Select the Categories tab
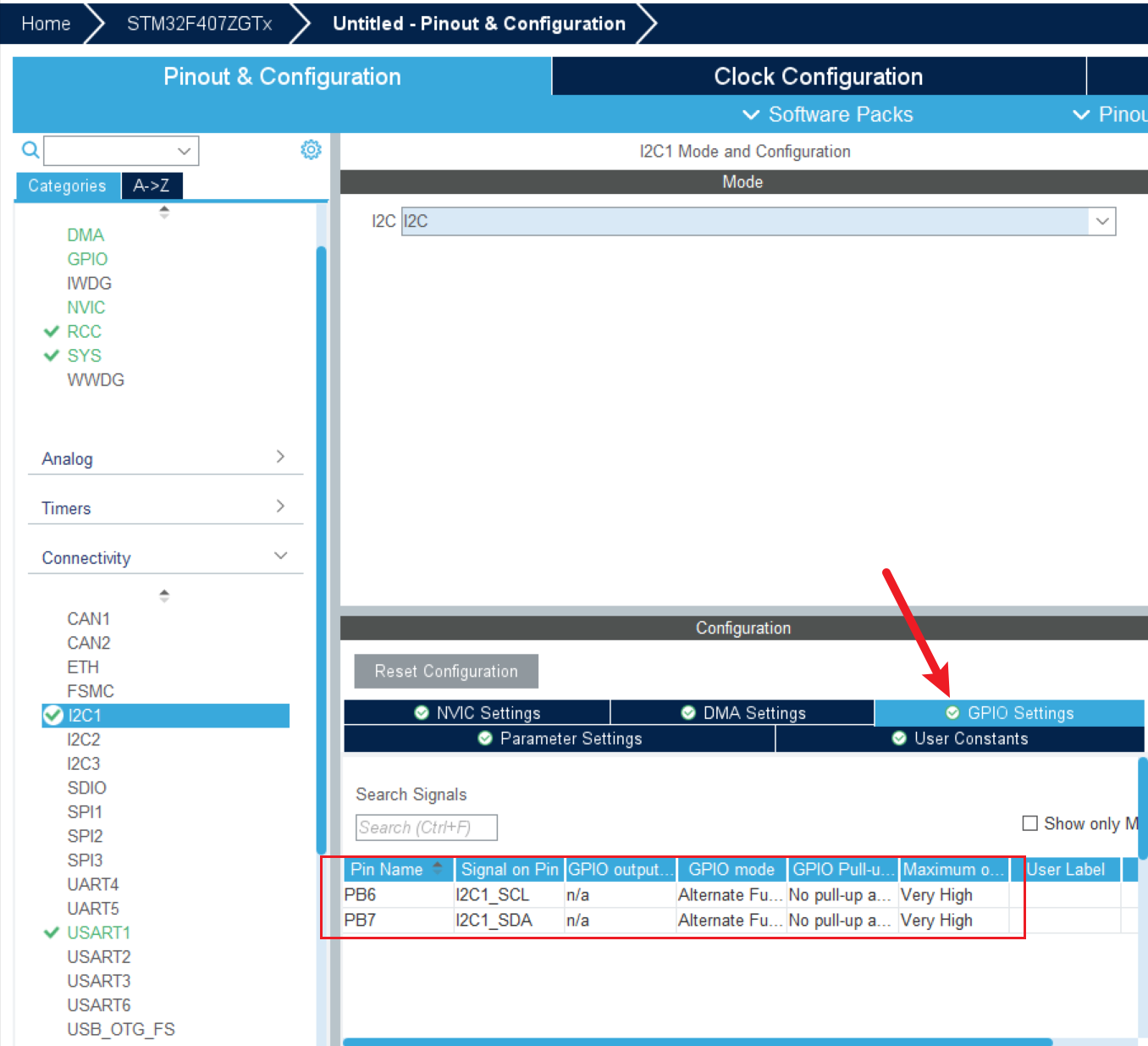 [x=67, y=185]
